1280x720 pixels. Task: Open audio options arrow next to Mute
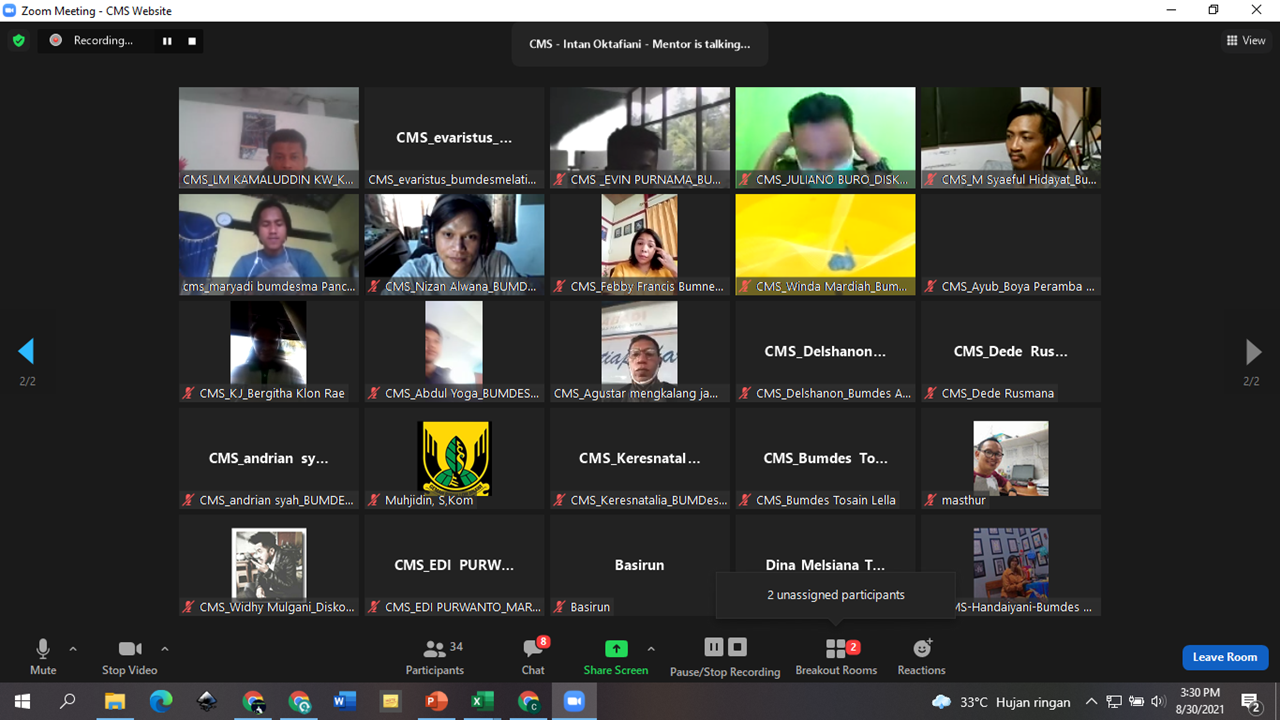point(72,649)
